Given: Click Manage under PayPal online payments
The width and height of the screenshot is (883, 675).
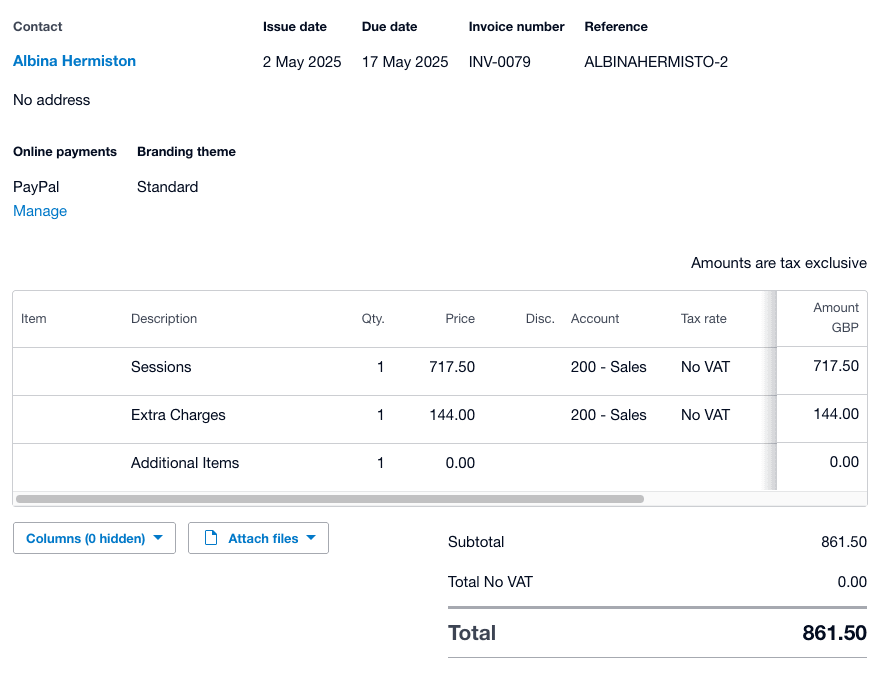Looking at the screenshot, I should coord(39,211).
